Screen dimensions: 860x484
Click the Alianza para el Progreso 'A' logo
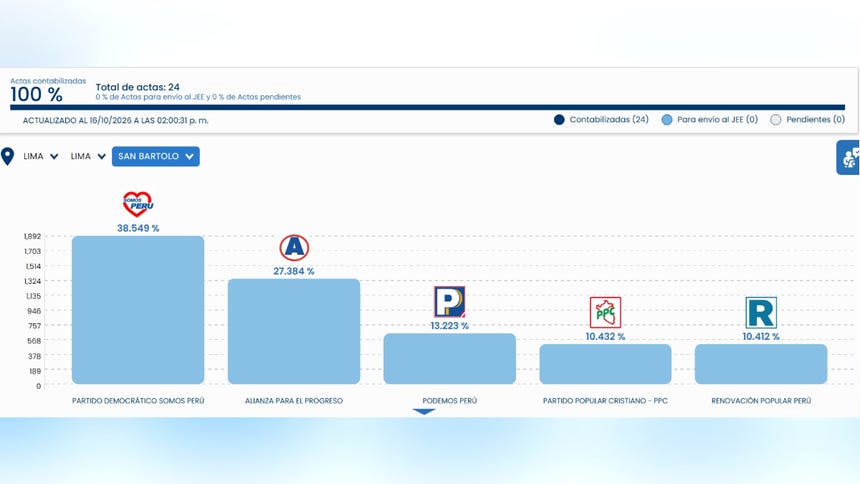tap(294, 248)
